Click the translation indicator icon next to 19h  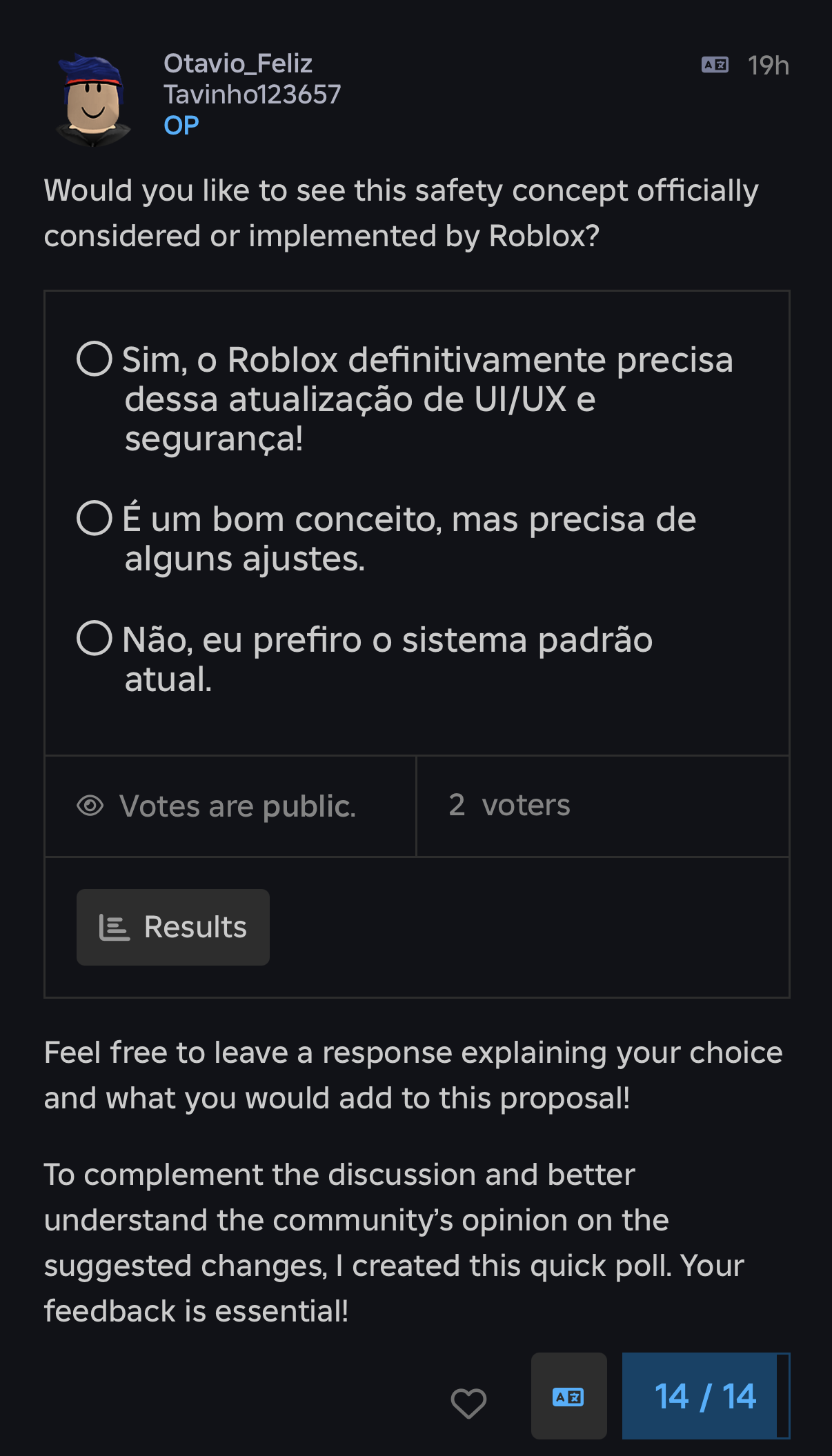click(x=715, y=65)
